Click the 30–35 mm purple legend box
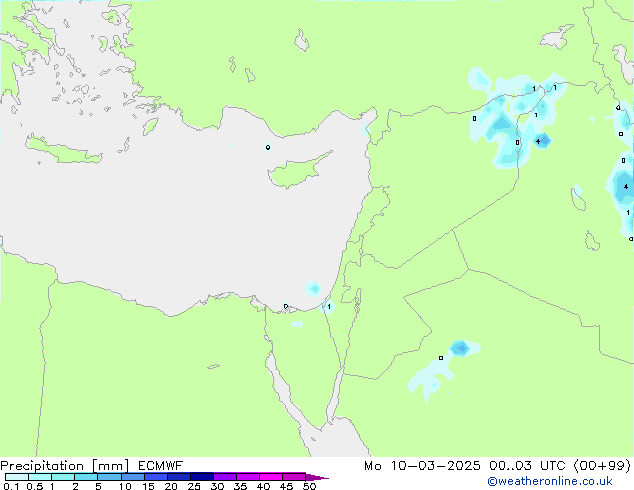This screenshot has height=490, width=634. click(x=225, y=477)
